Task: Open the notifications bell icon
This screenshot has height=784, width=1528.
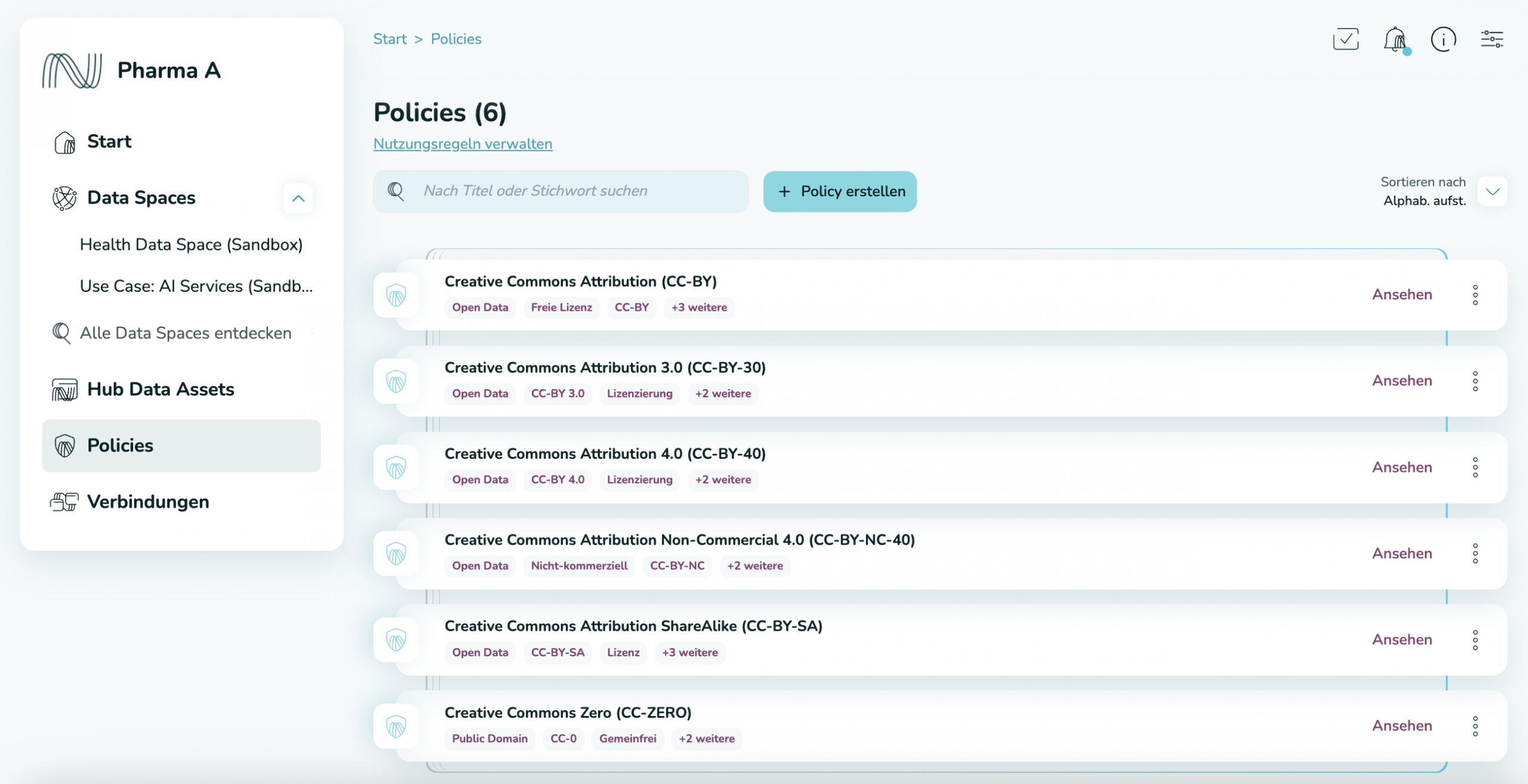Action: pos(1395,40)
